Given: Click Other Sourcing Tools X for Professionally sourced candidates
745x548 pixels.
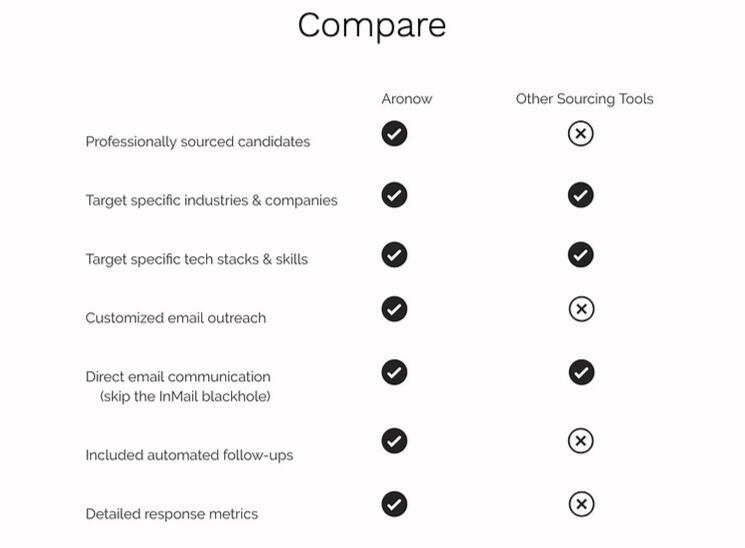Looking at the screenshot, I should [x=580, y=133].
